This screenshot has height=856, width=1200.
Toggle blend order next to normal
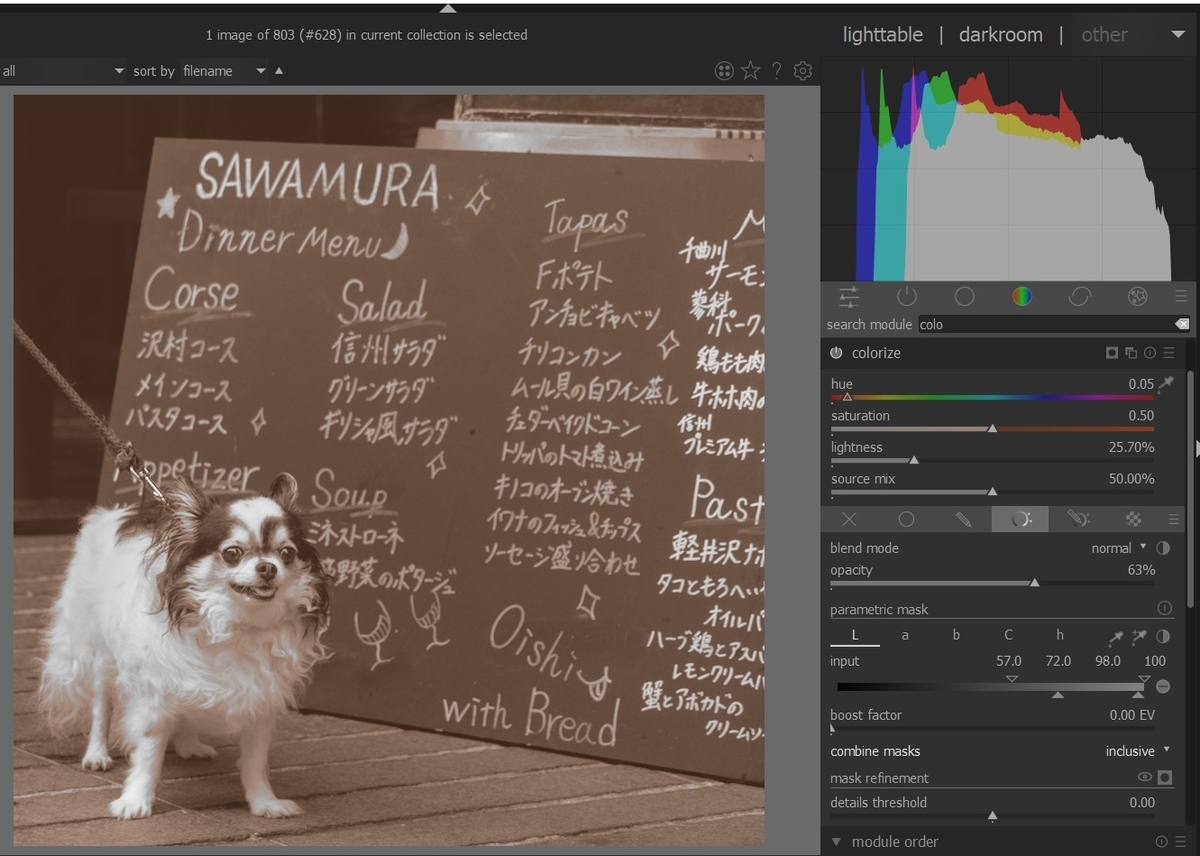(1163, 548)
